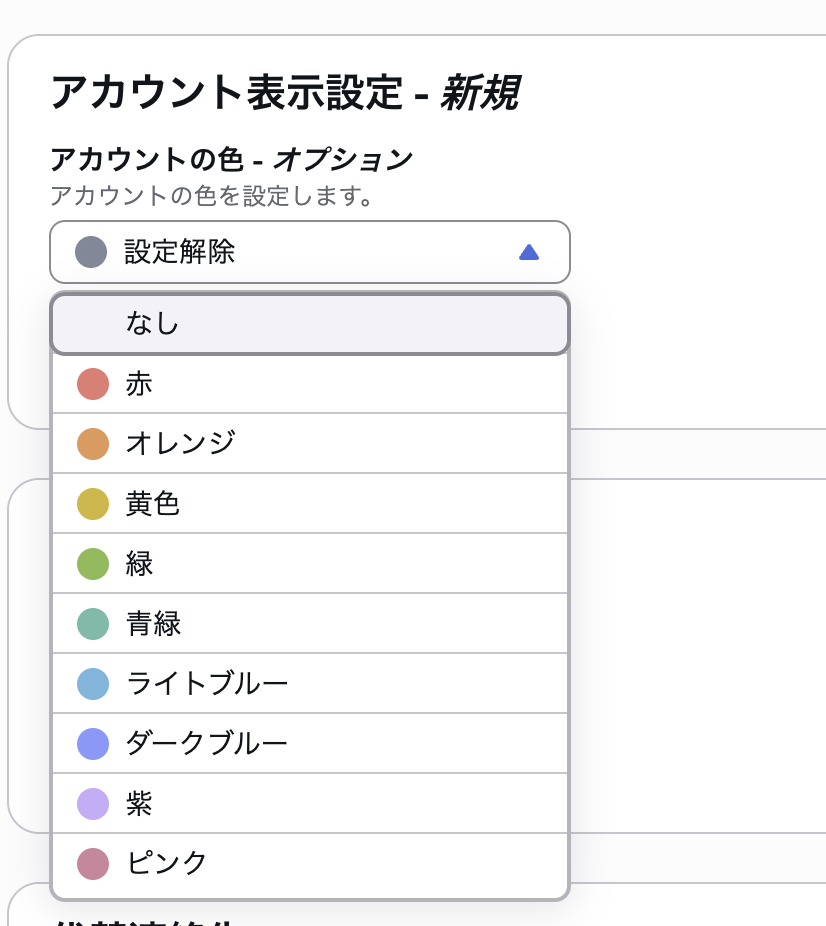
Task: Click the 設定解除 combo box field
Action: pyautogui.click(x=310, y=252)
